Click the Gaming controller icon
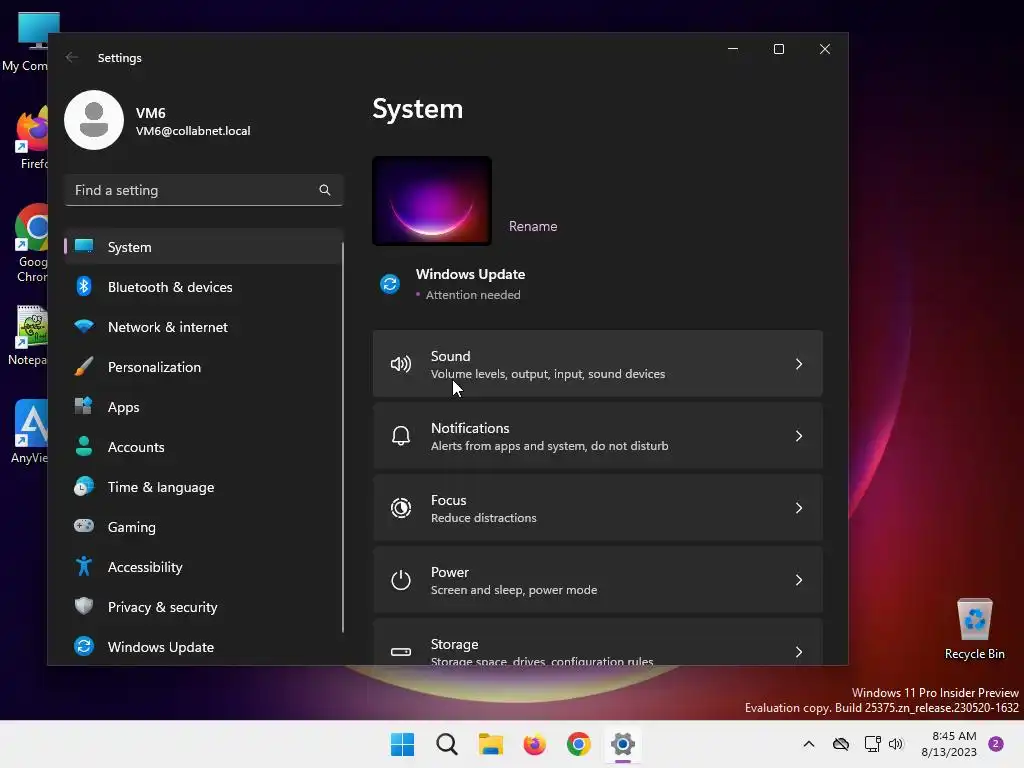This screenshot has width=1024, height=768. (84, 526)
